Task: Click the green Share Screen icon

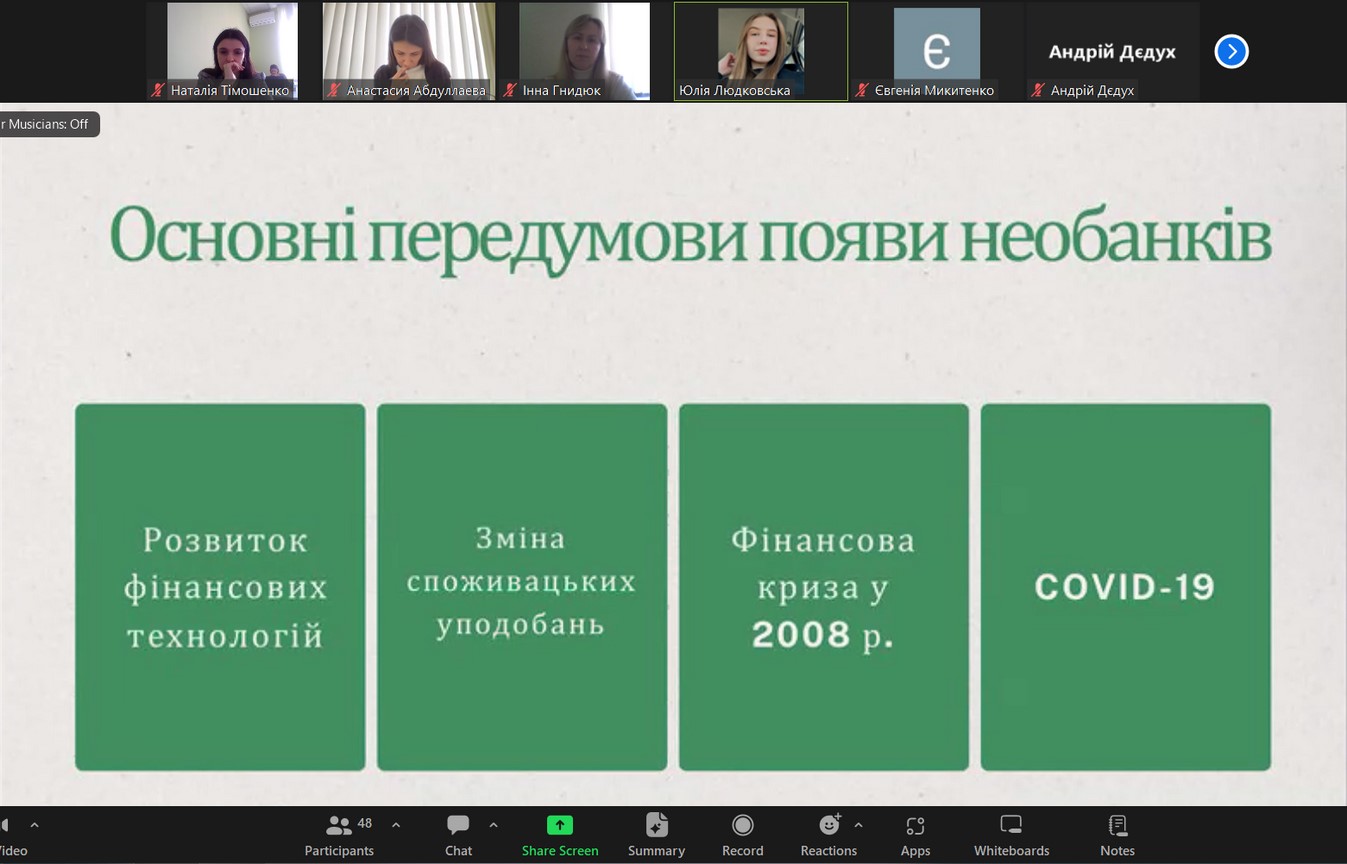Action: pyautogui.click(x=559, y=826)
